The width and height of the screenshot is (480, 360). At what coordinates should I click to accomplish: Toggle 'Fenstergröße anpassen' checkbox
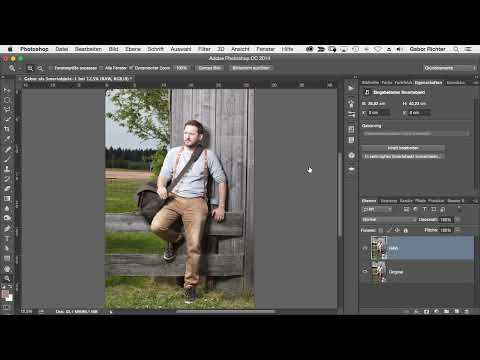[x=51, y=68]
